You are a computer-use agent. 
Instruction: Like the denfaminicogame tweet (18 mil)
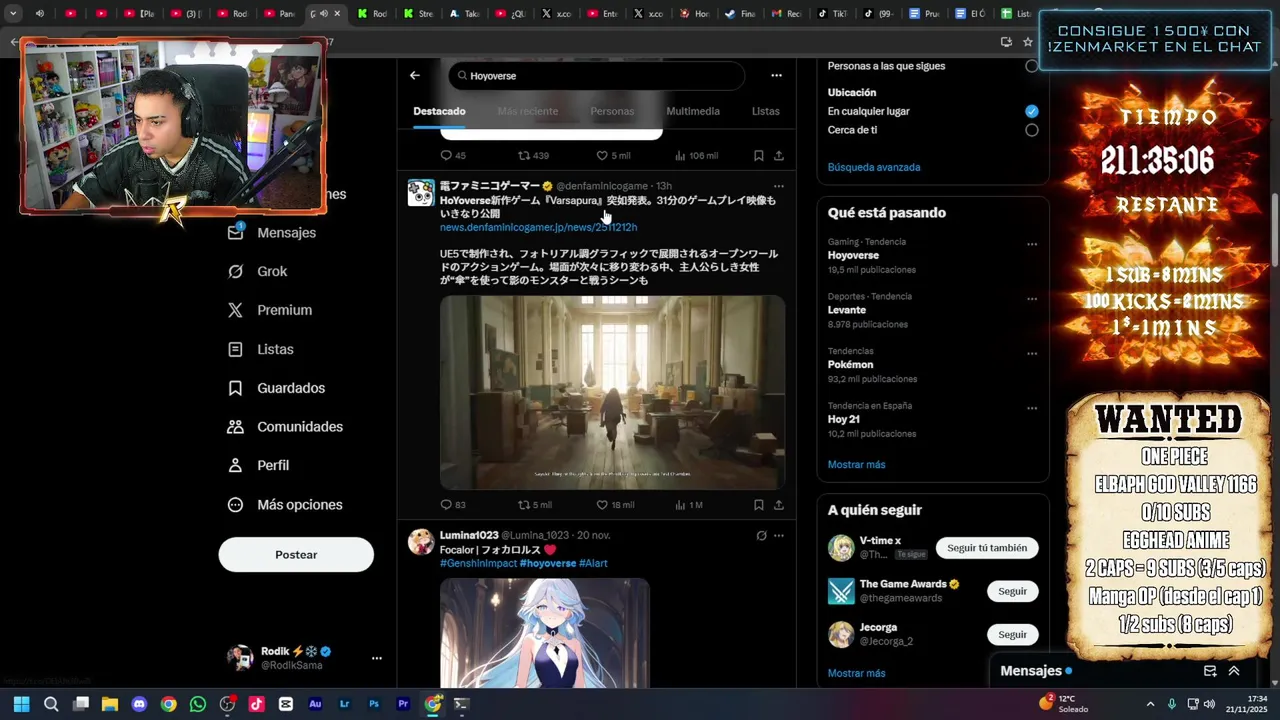point(615,505)
